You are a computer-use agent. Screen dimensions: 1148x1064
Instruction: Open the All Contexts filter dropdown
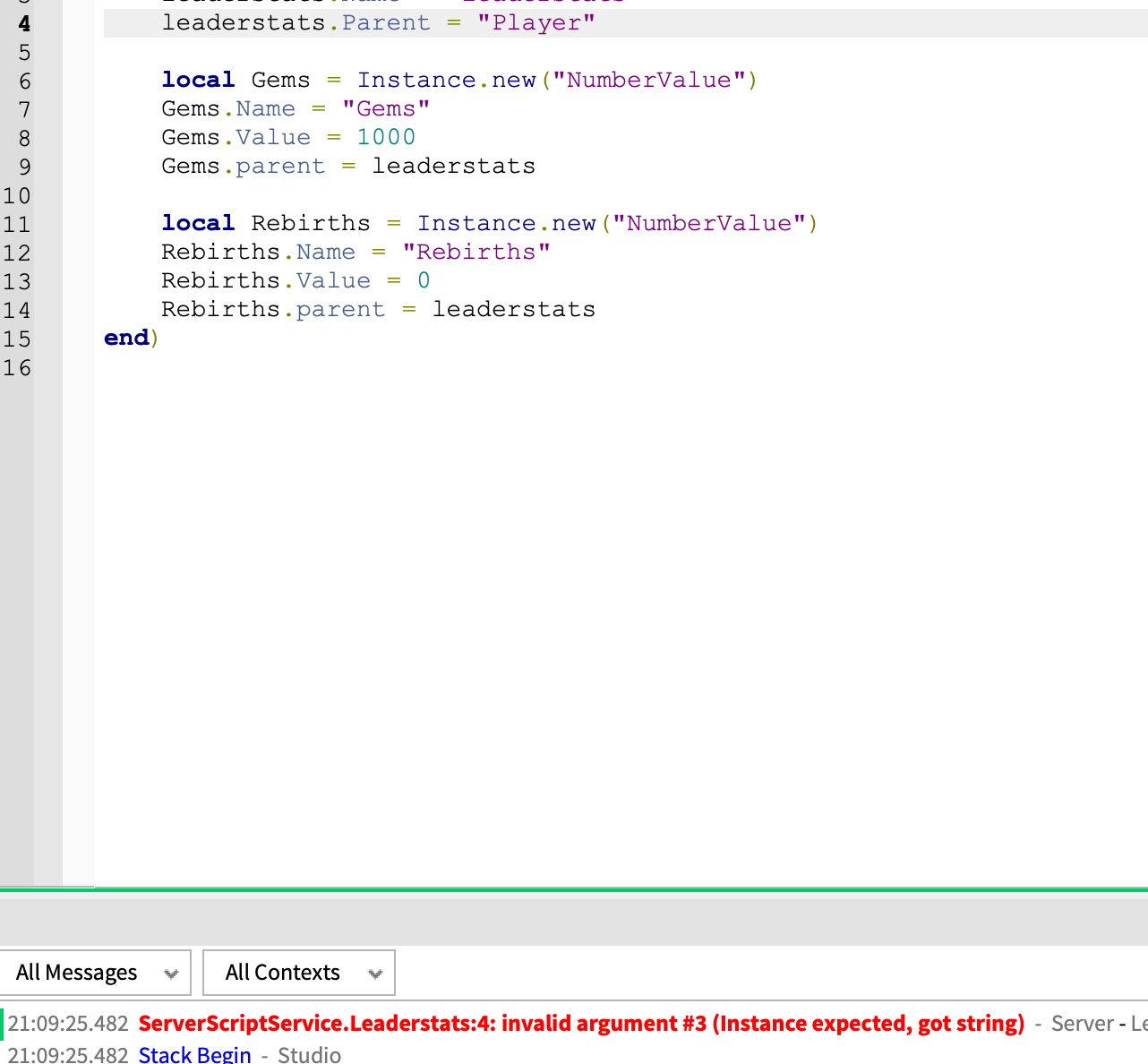[x=298, y=973]
